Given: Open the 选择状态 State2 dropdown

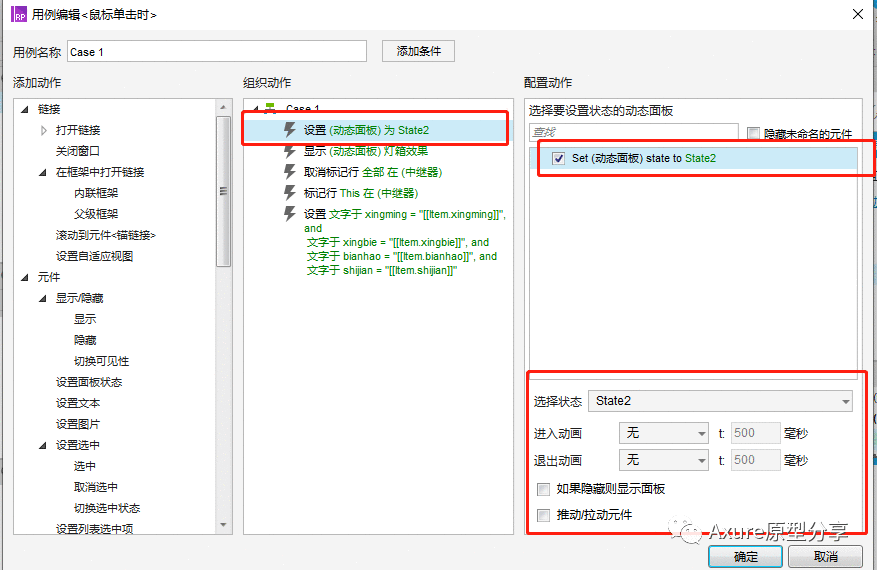Looking at the screenshot, I should 720,401.
